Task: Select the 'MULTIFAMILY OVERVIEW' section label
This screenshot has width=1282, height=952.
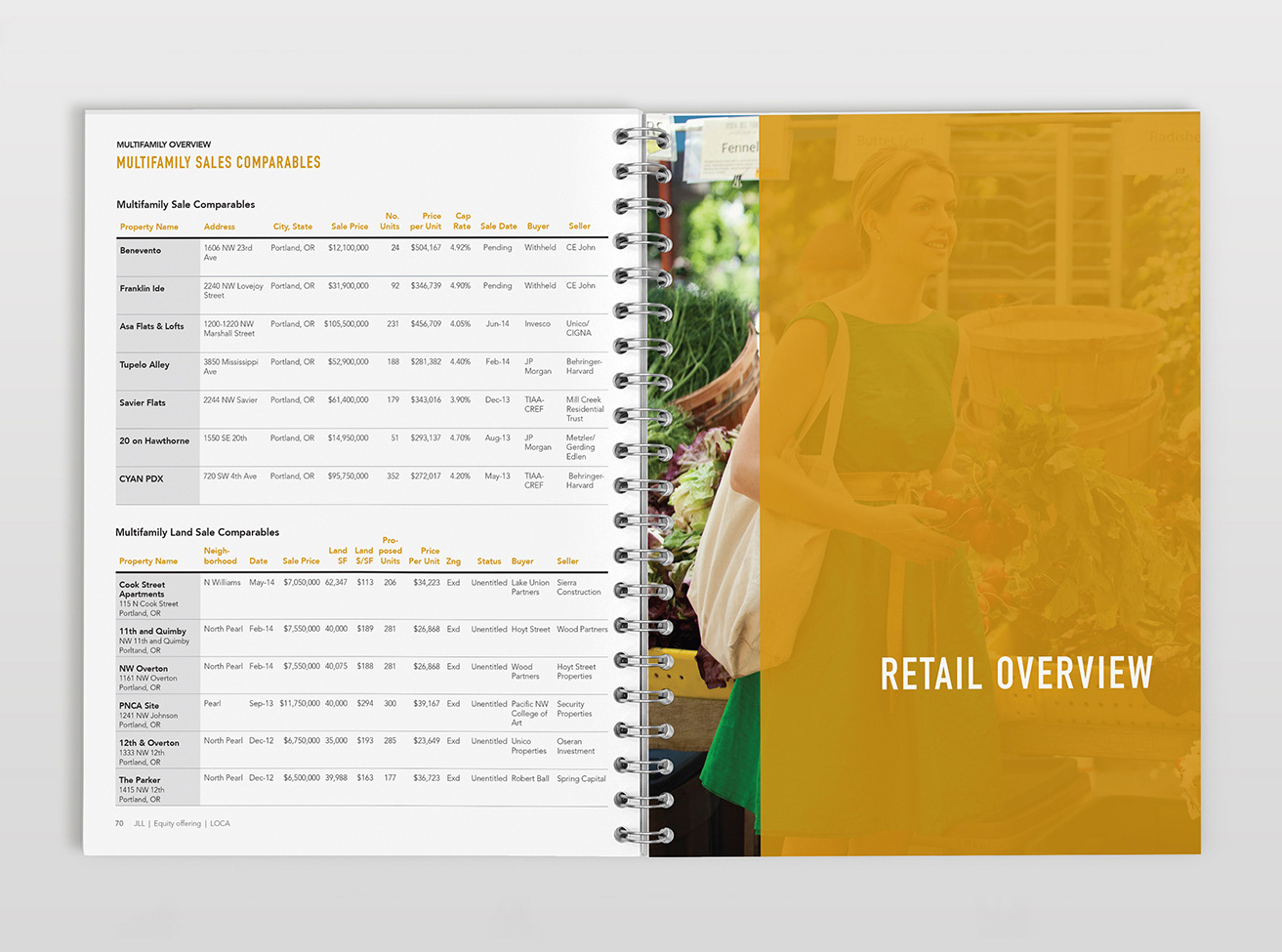Action: coord(164,145)
